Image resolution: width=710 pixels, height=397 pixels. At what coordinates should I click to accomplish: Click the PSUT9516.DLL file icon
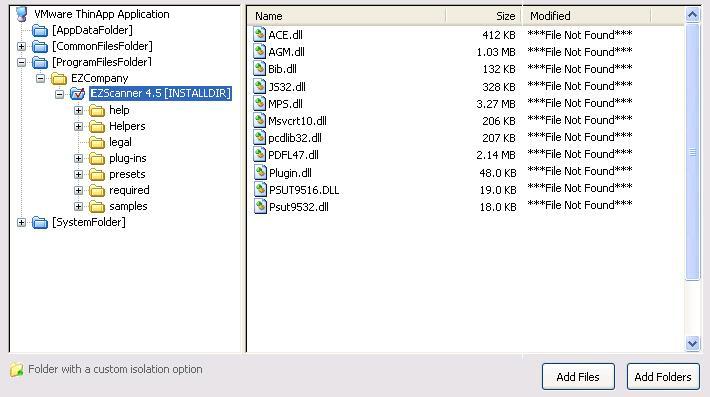pos(260,189)
